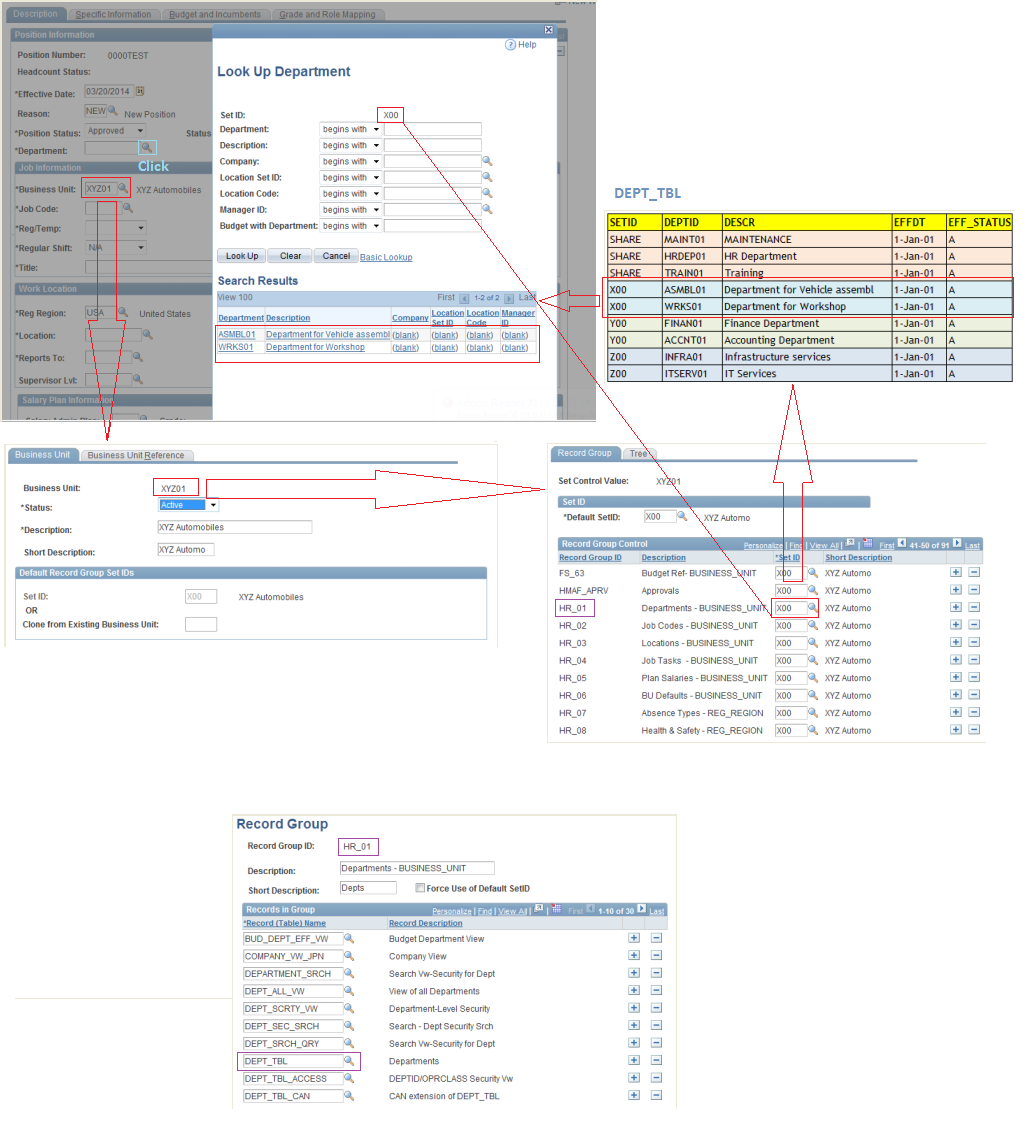
Task: Add a row next to HR_02 Job Codes
Action: pyautogui.click(x=956, y=624)
